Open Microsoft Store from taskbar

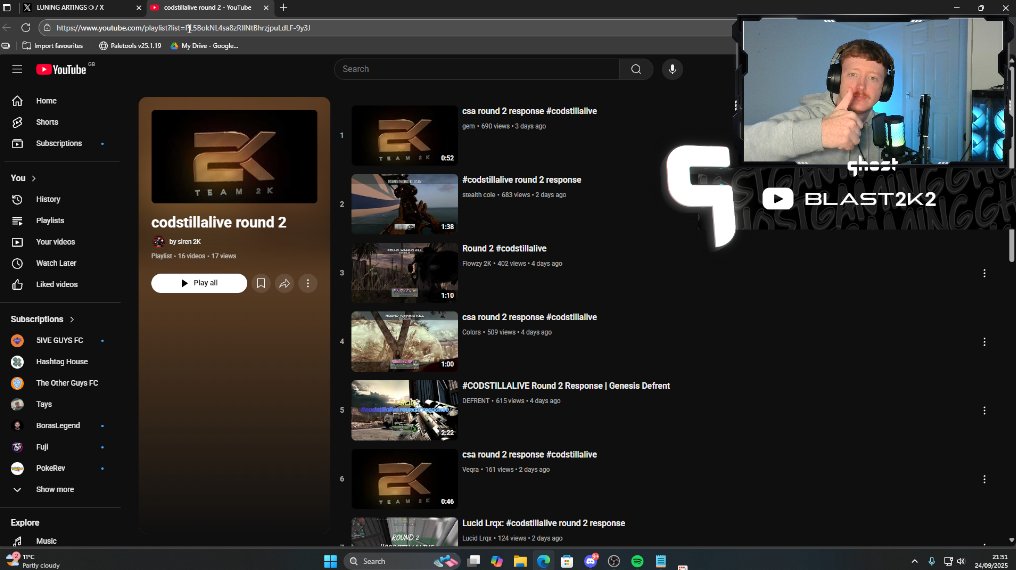(x=567, y=561)
